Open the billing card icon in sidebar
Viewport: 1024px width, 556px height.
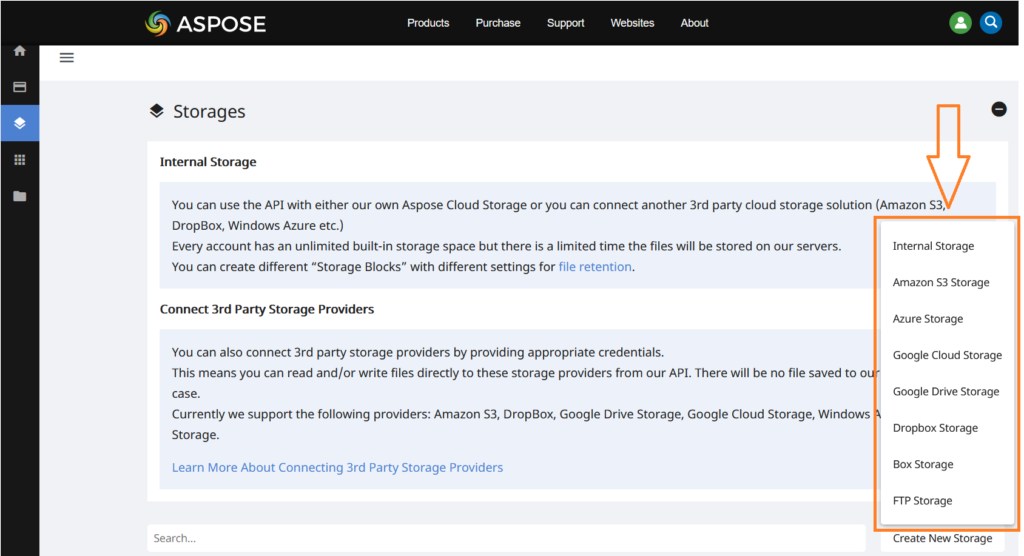point(19,87)
